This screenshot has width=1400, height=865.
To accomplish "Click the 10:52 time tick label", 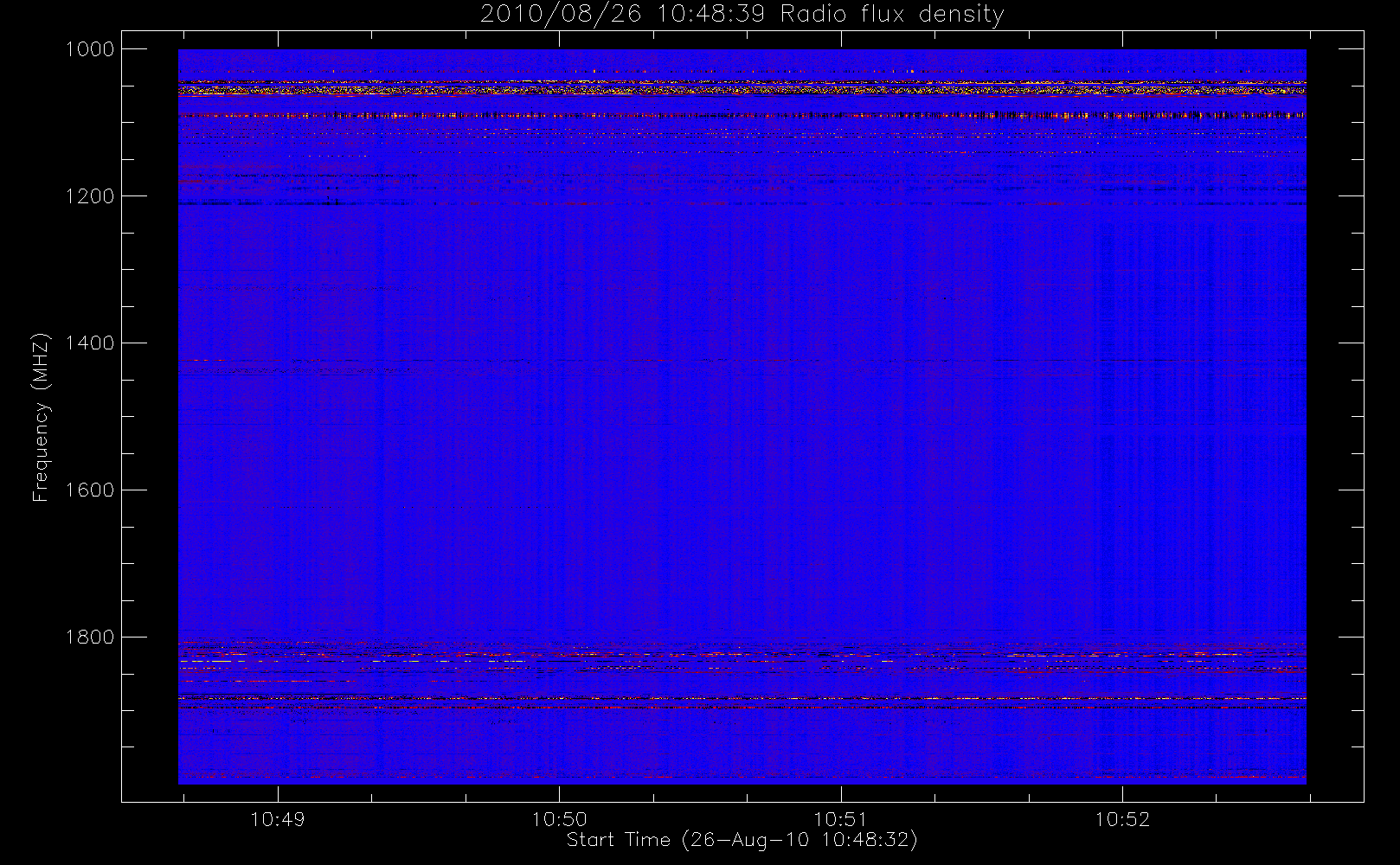I will tap(1122, 819).
